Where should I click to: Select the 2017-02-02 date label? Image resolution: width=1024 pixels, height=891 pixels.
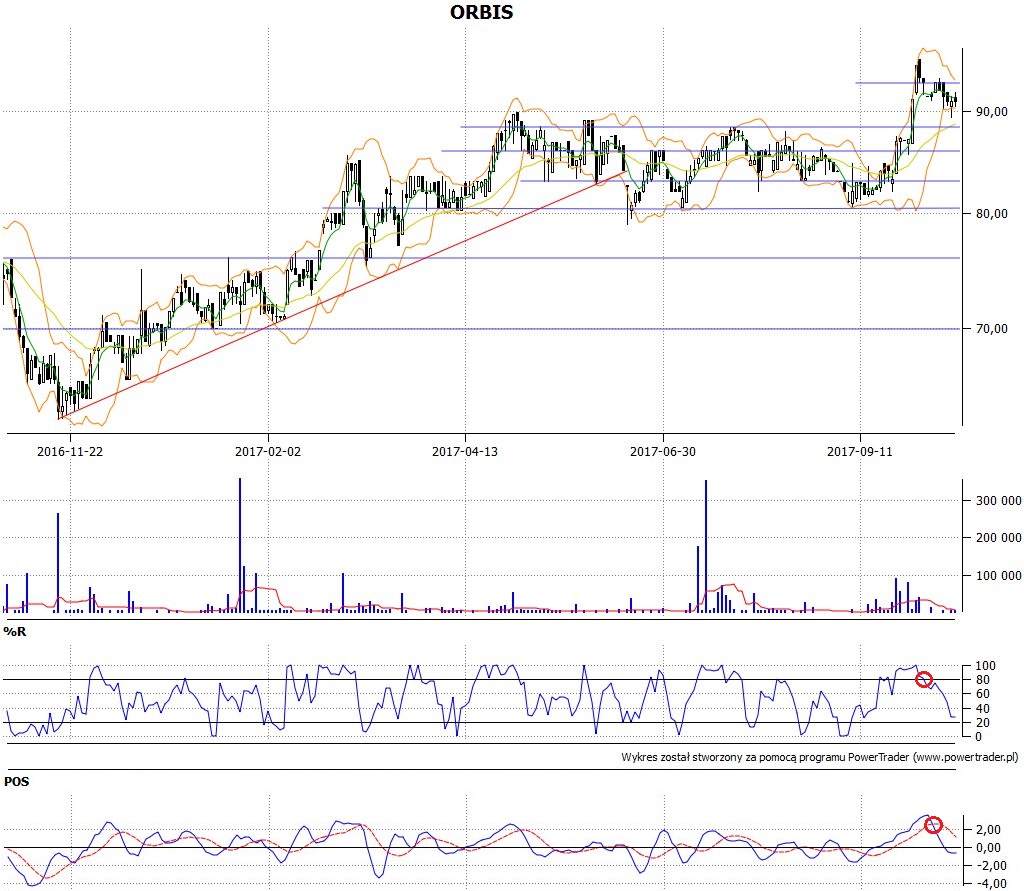tap(268, 451)
